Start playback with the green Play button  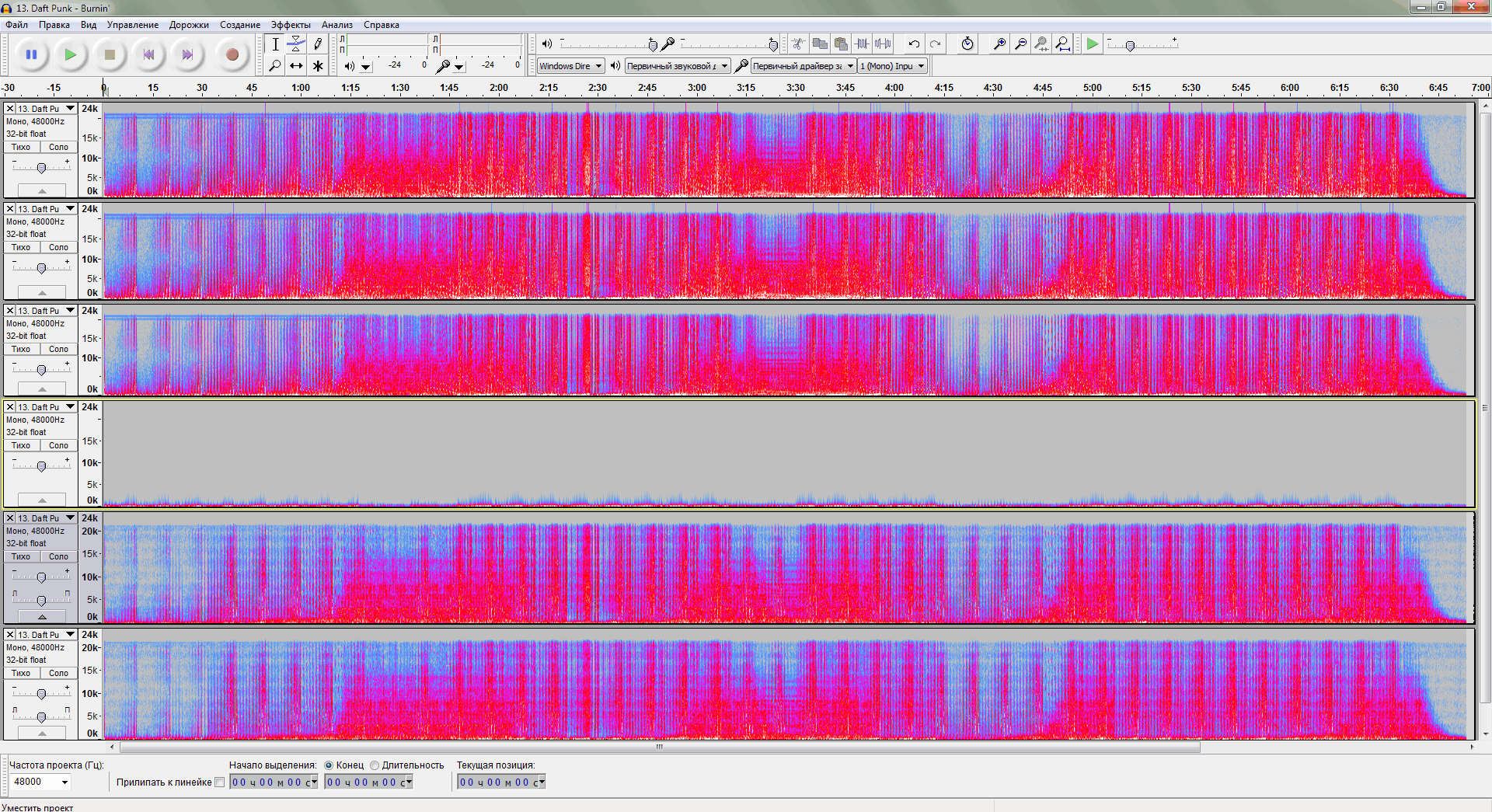[71, 54]
